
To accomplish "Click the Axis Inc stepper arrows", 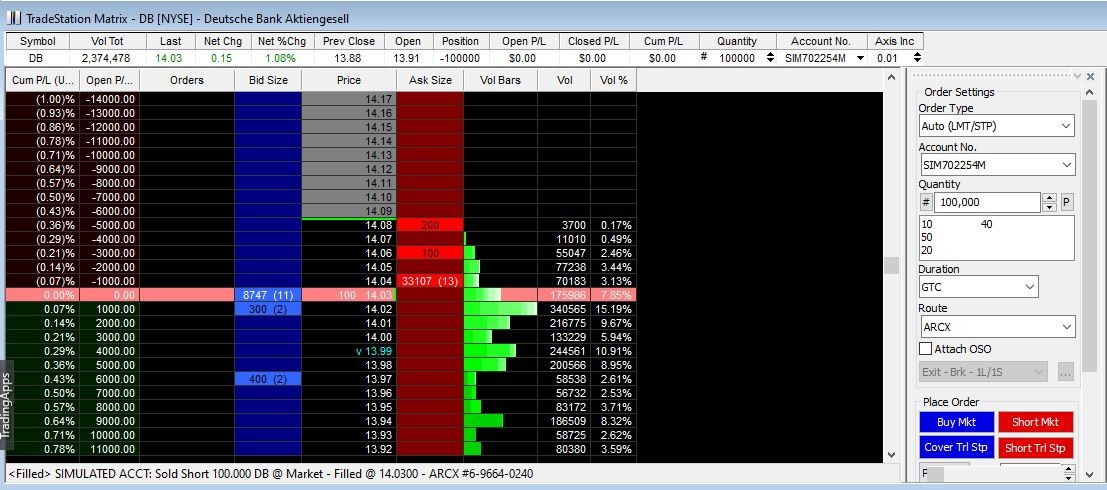I will (x=916, y=59).
